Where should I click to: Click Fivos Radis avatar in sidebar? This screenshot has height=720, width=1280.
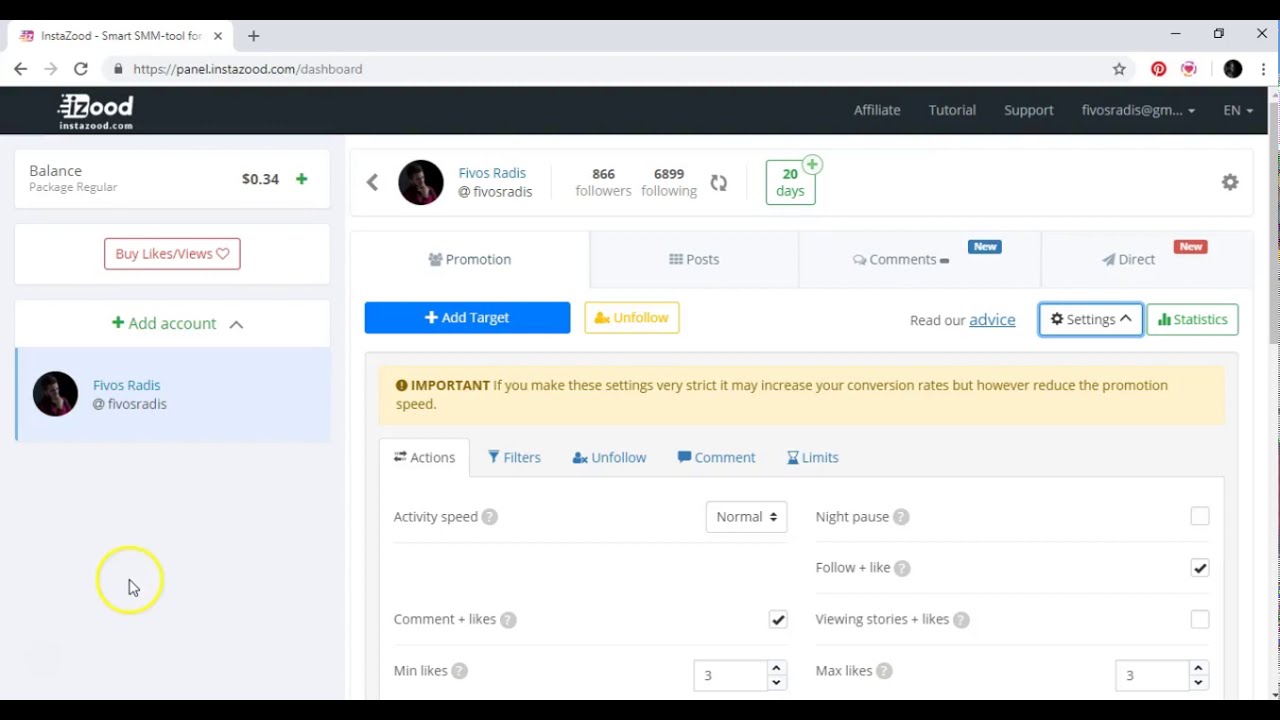pos(55,394)
